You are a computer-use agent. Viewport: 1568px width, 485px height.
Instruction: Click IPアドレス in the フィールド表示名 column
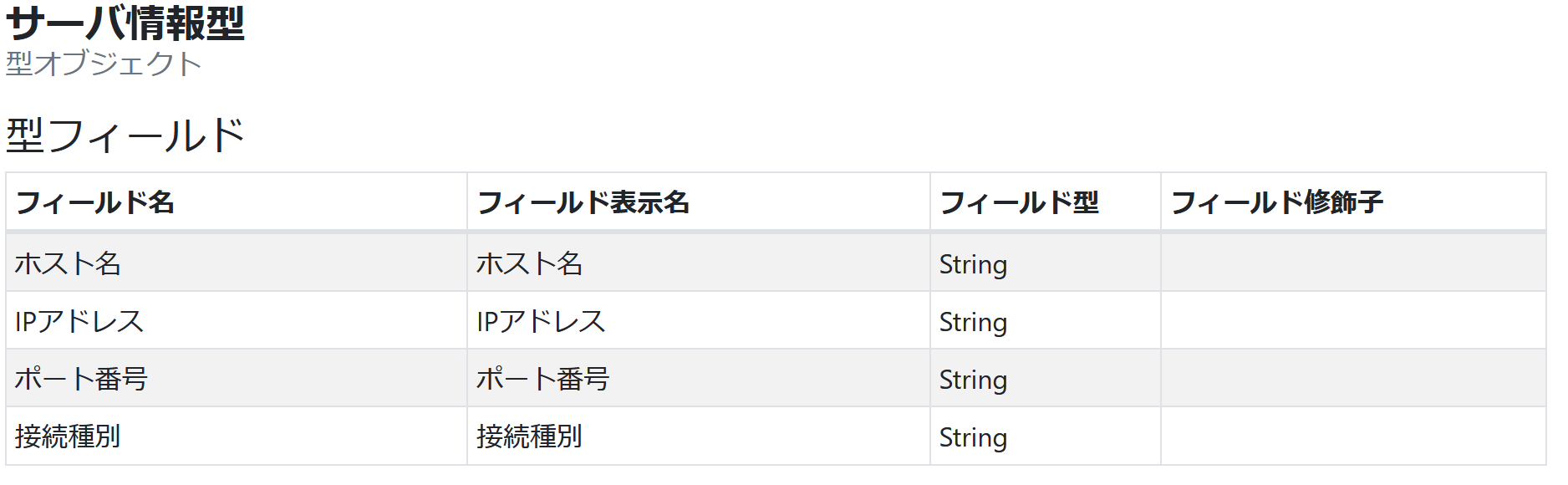541,322
